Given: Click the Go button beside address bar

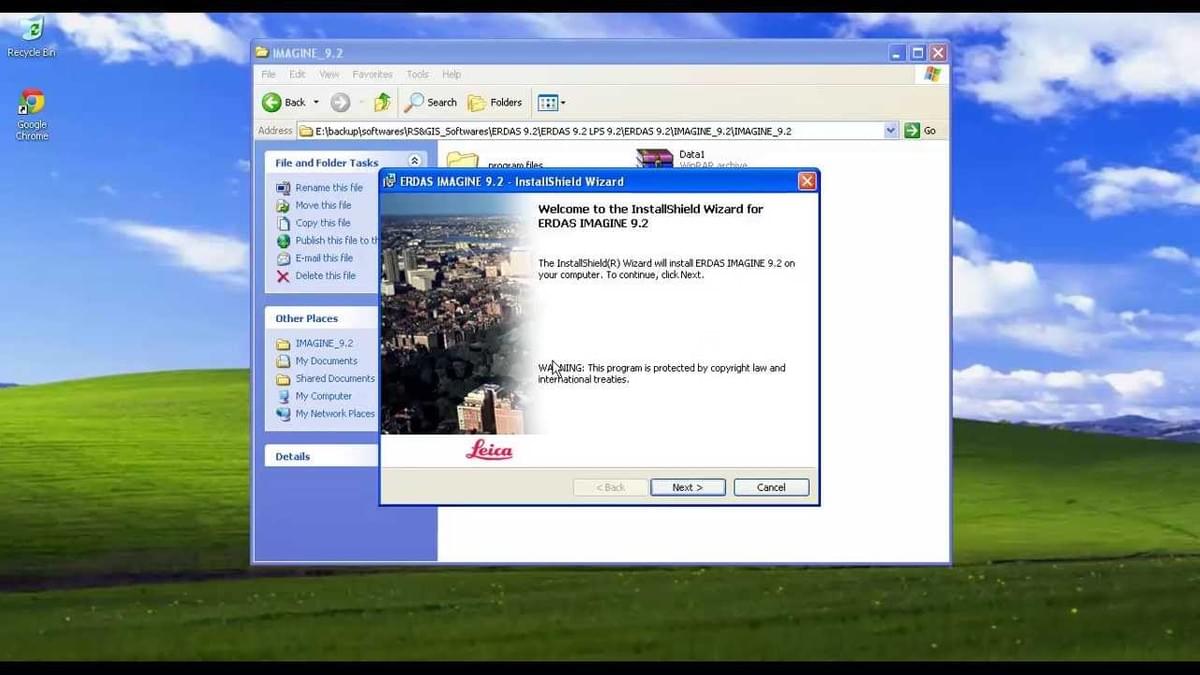Looking at the screenshot, I should pyautogui.click(x=920, y=131).
